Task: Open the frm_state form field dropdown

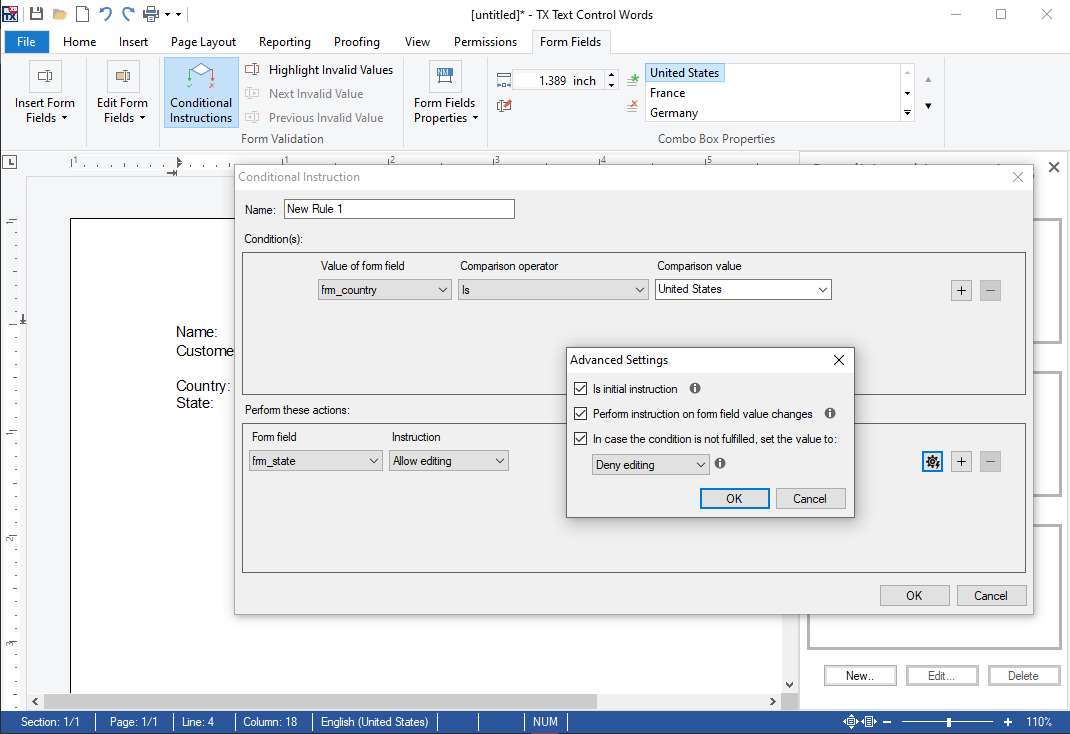Action: [x=316, y=461]
